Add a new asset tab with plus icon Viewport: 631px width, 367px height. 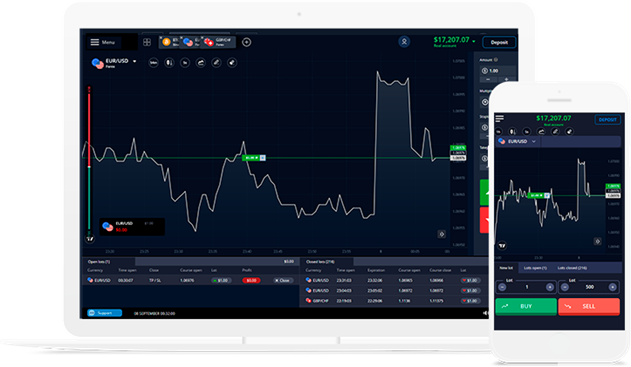[x=247, y=42]
